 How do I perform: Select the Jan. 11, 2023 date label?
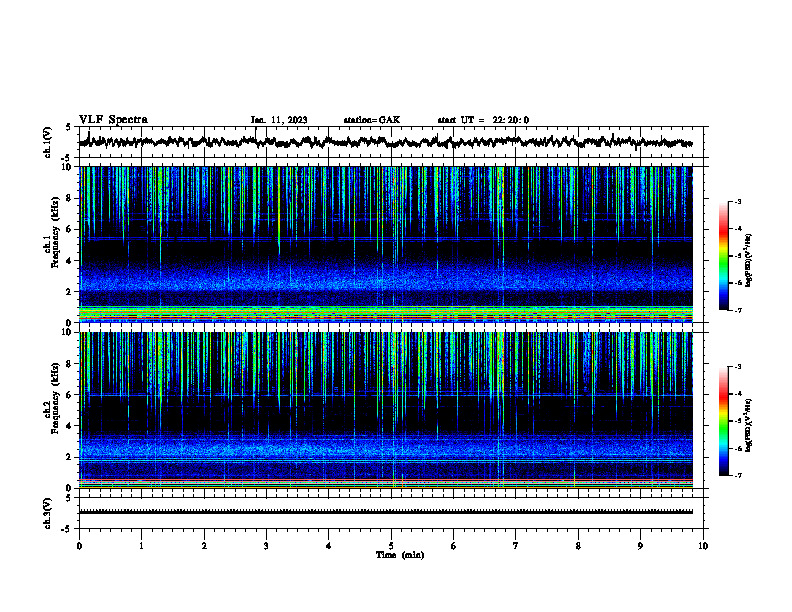279,120
